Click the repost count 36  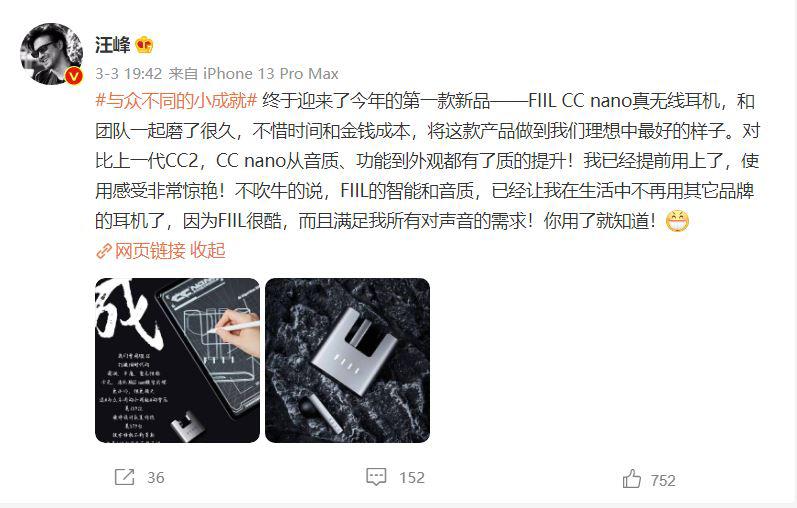click(x=156, y=477)
